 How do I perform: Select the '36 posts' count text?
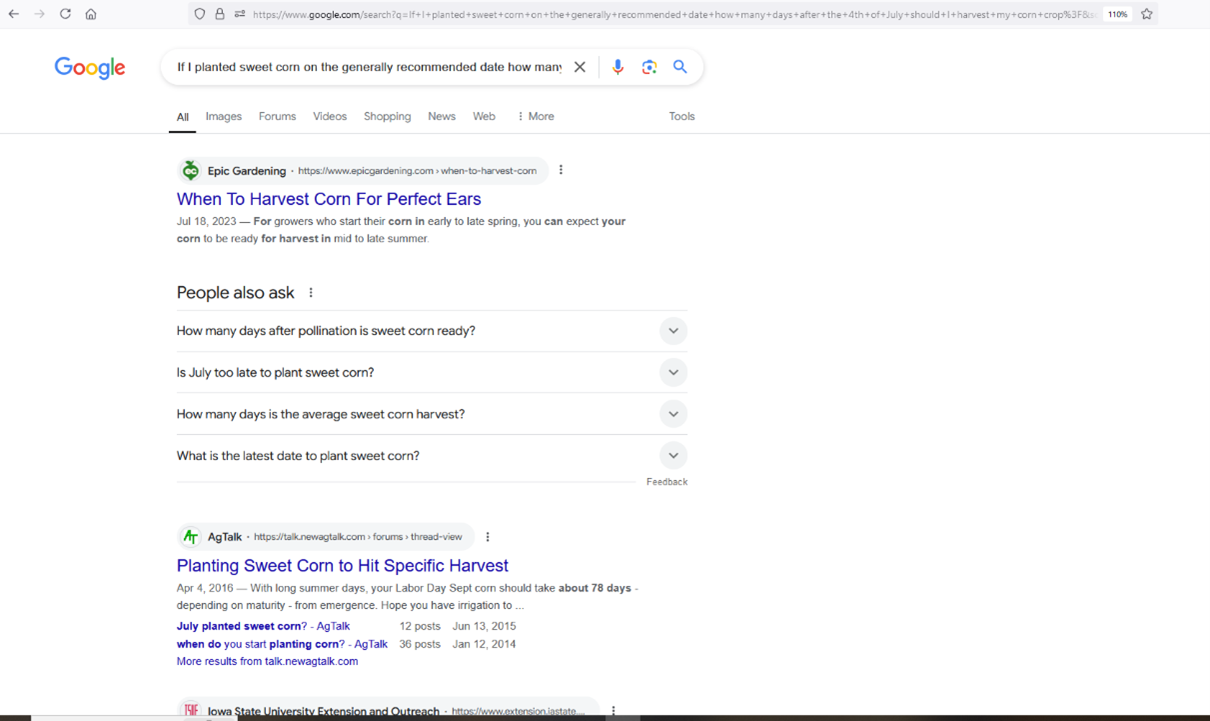click(x=420, y=644)
